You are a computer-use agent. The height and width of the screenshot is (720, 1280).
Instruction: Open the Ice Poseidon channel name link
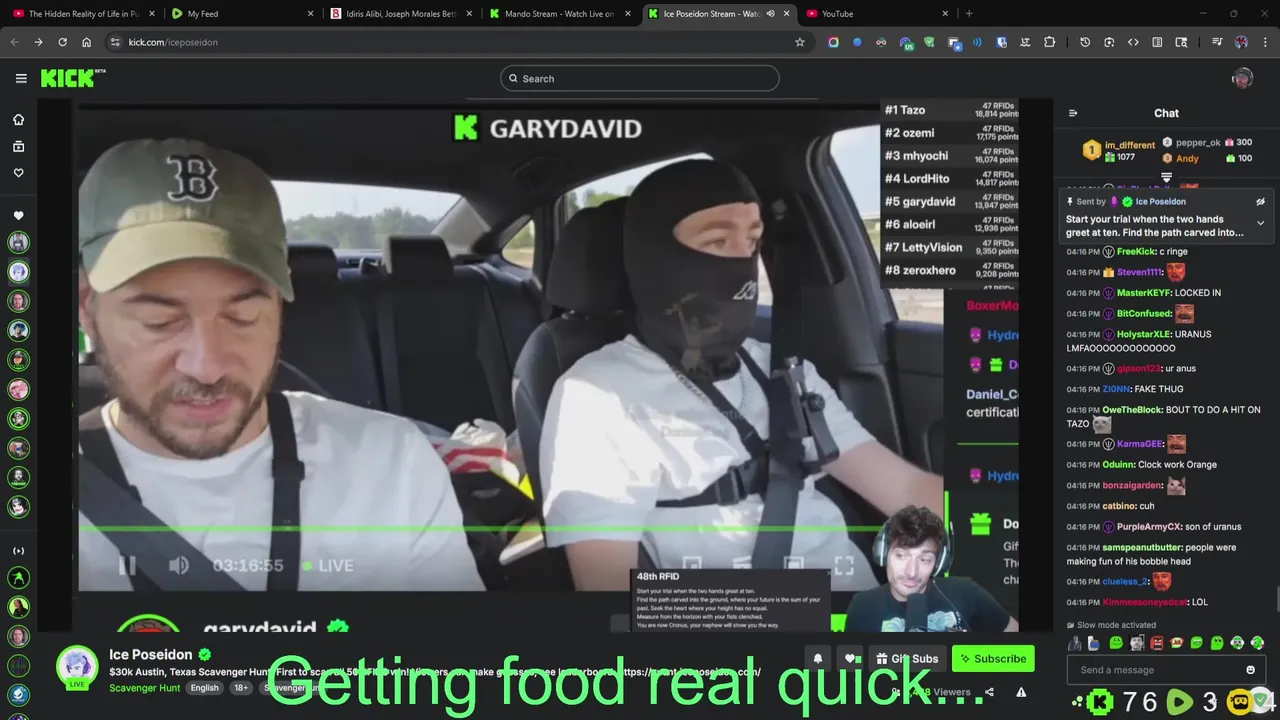click(150, 655)
